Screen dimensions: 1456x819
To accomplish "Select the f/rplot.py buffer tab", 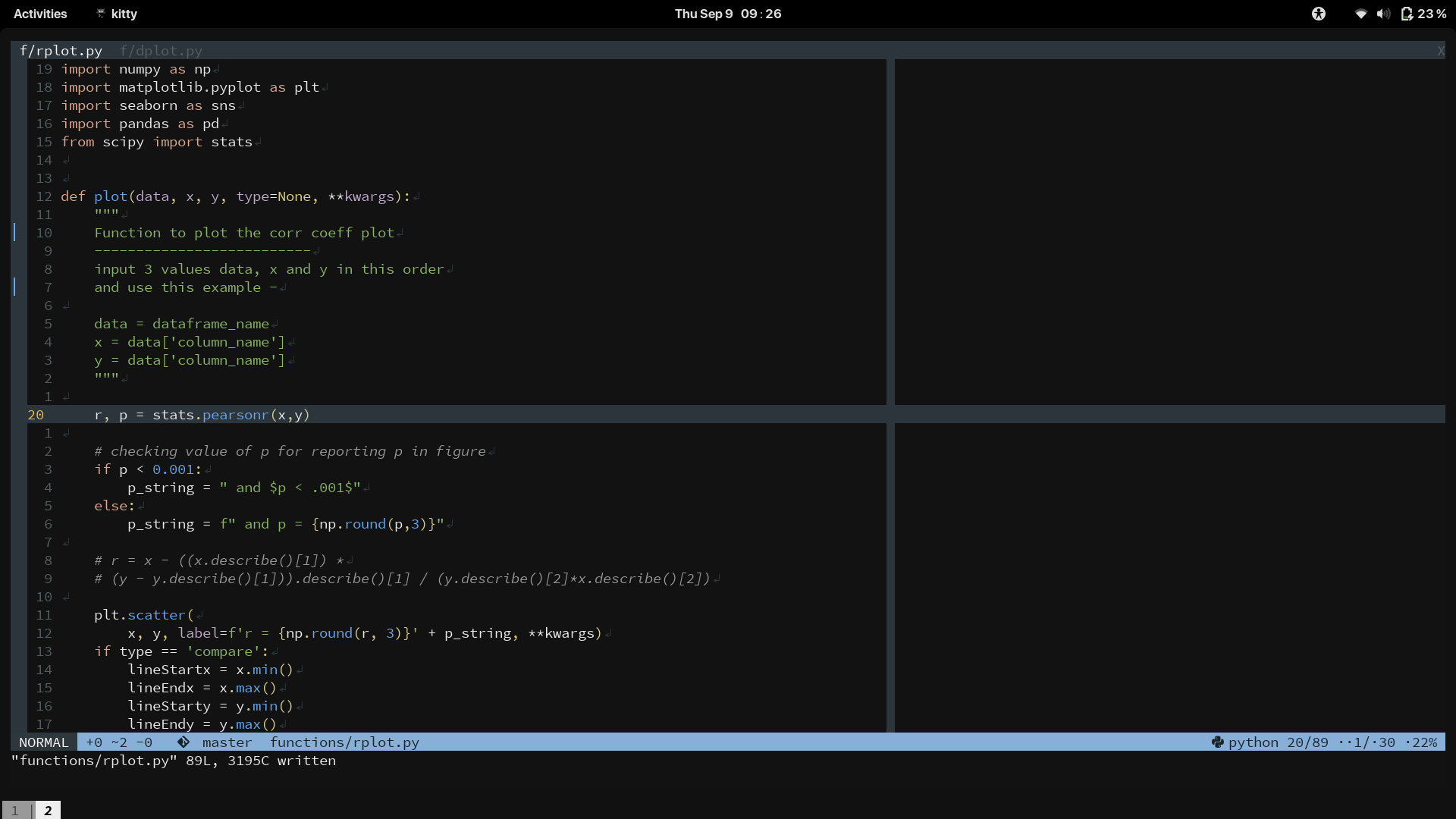I will (x=61, y=51).
